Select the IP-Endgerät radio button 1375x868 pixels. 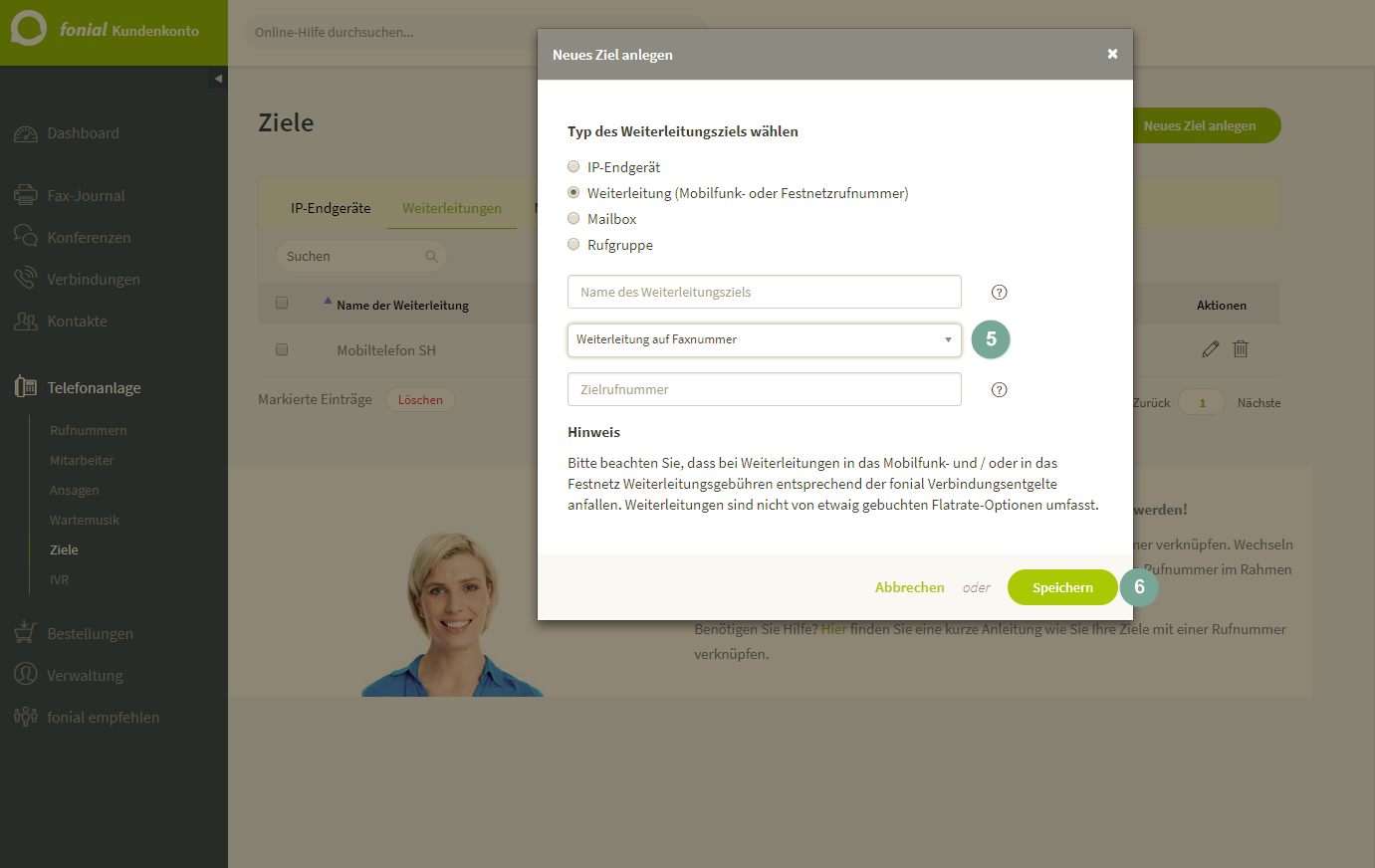573,166
